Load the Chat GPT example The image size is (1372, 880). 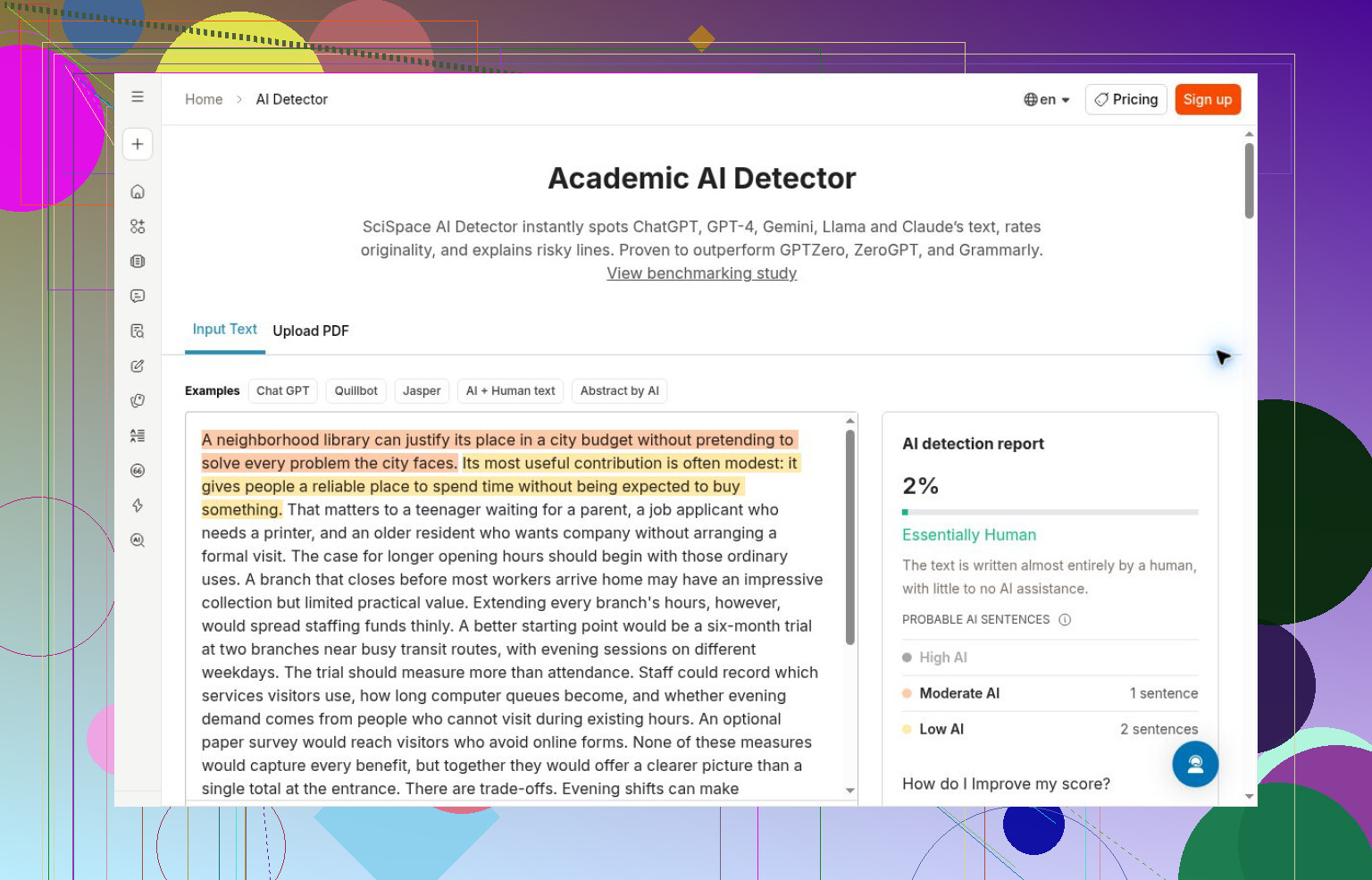[283, 390]
